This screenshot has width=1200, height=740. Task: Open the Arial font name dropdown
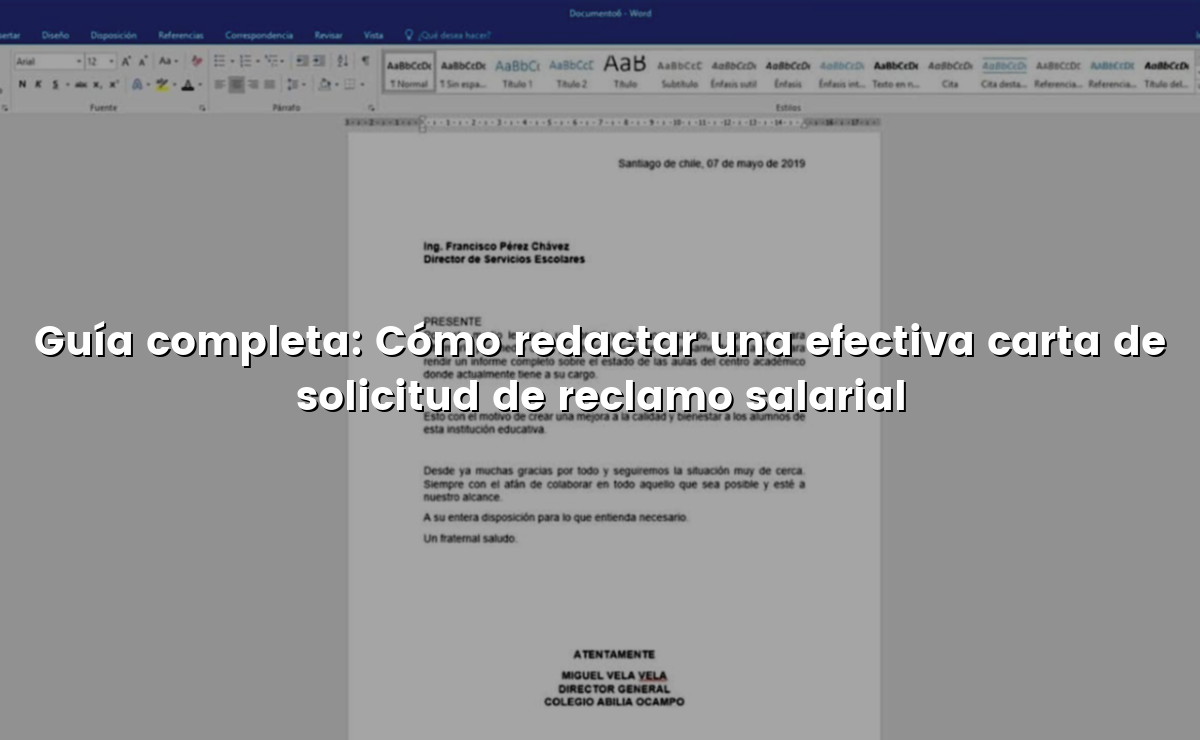pos(79,62)
